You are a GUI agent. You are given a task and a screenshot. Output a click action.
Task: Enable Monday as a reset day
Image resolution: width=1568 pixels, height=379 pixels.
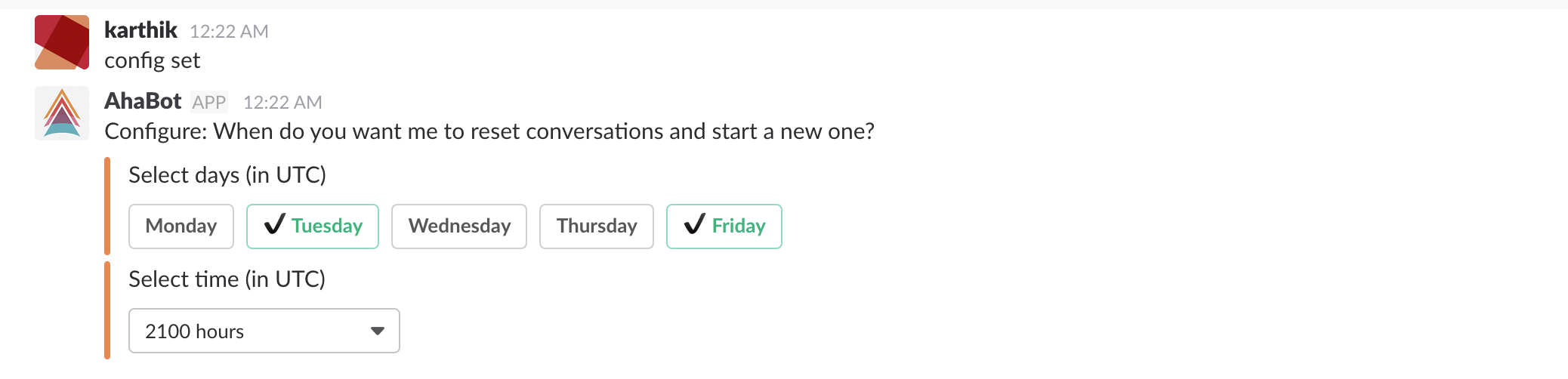(181, 226)
